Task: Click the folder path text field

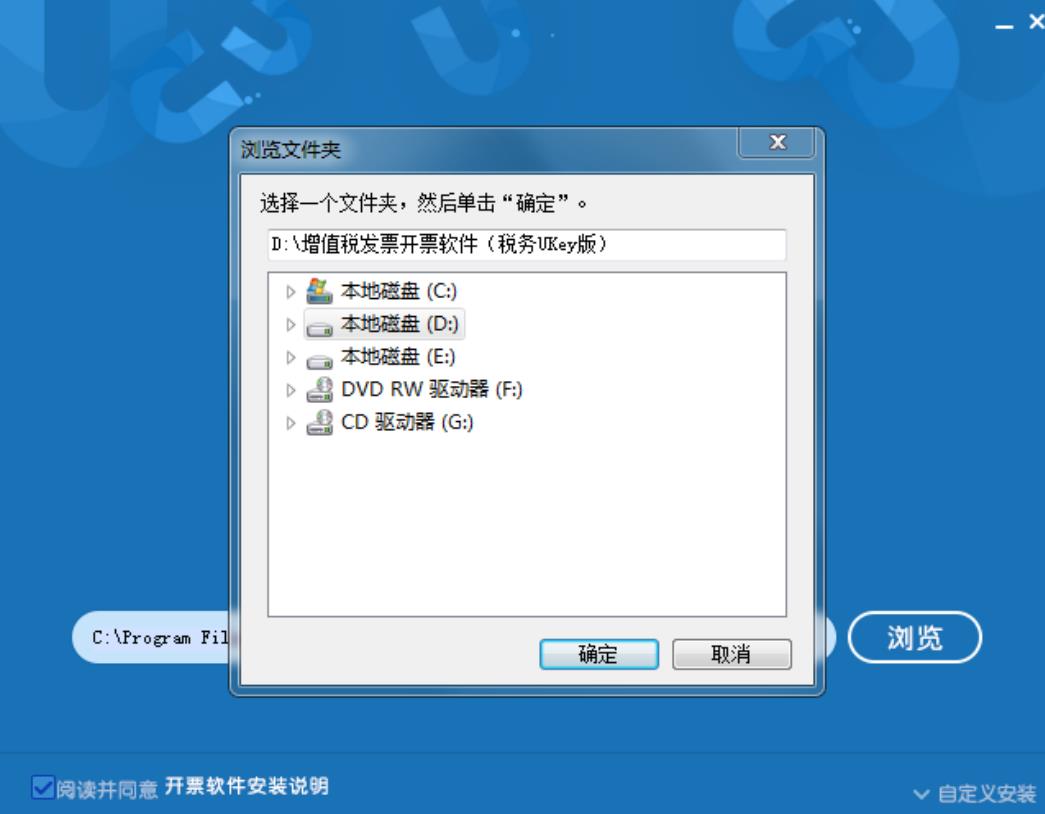Action: tap(526, 245)
